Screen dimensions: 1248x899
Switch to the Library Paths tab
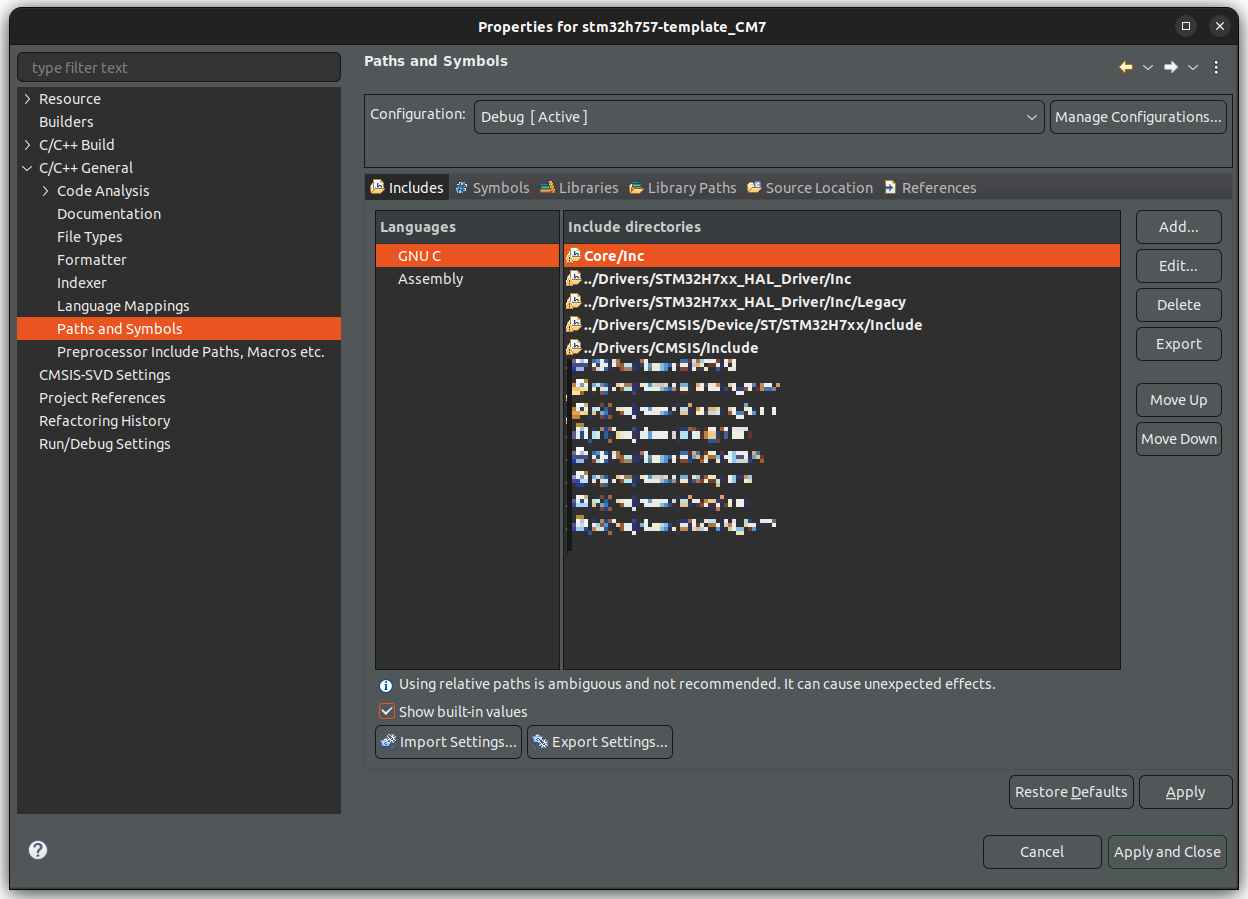point(683,187)
